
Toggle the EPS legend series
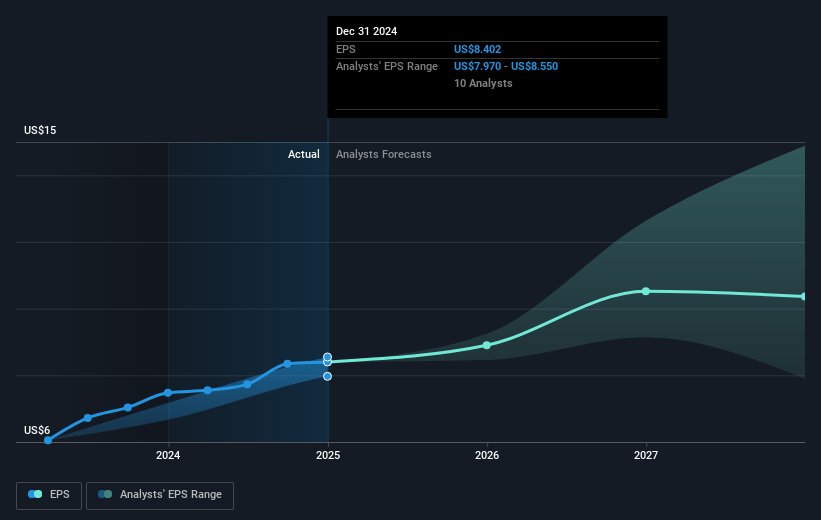[49, 495]
